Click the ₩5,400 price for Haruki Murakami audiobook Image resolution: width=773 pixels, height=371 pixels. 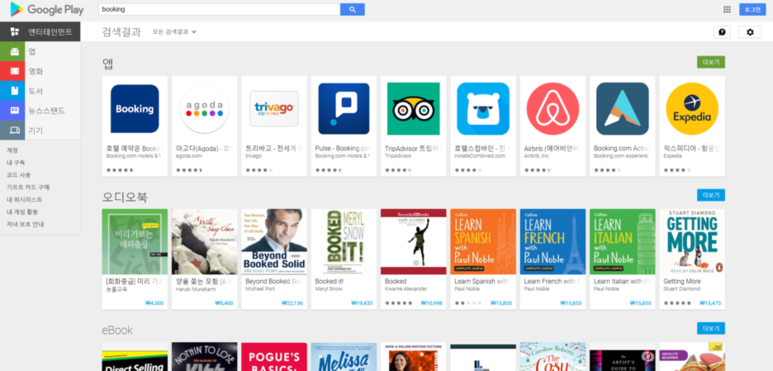point(224,303)
